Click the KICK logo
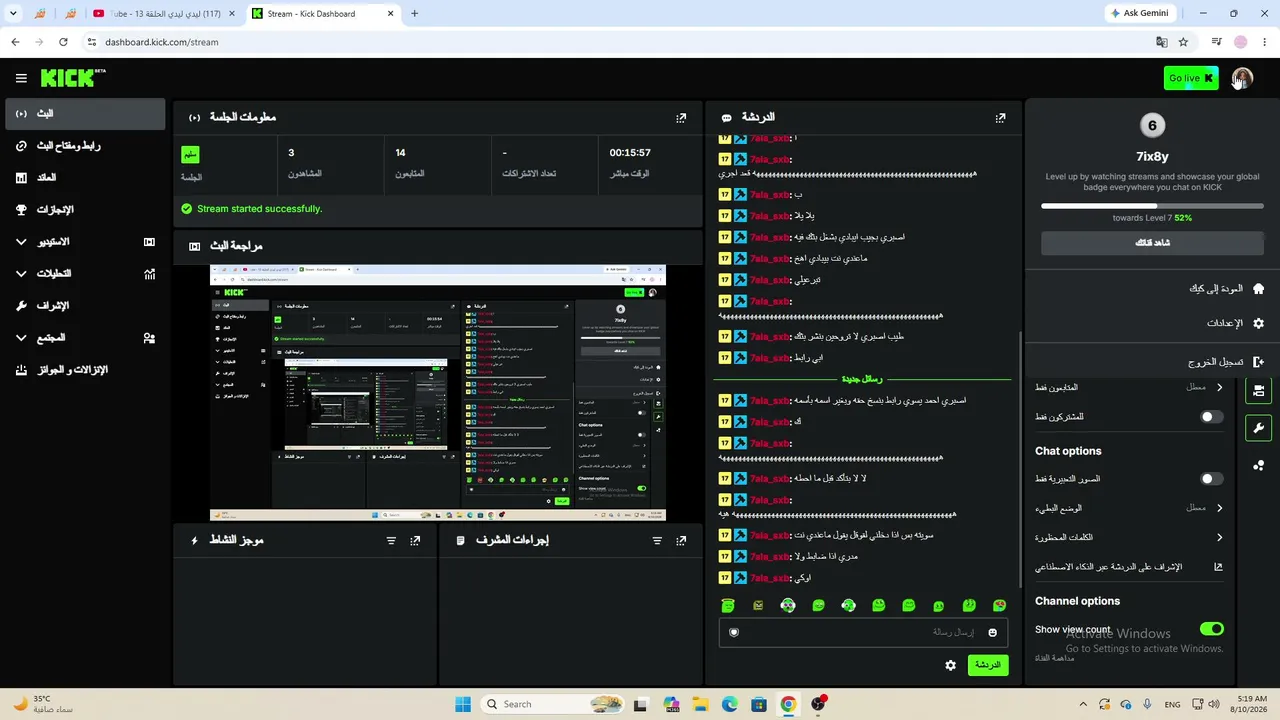1280x720 pixels. tap(73, 78)
